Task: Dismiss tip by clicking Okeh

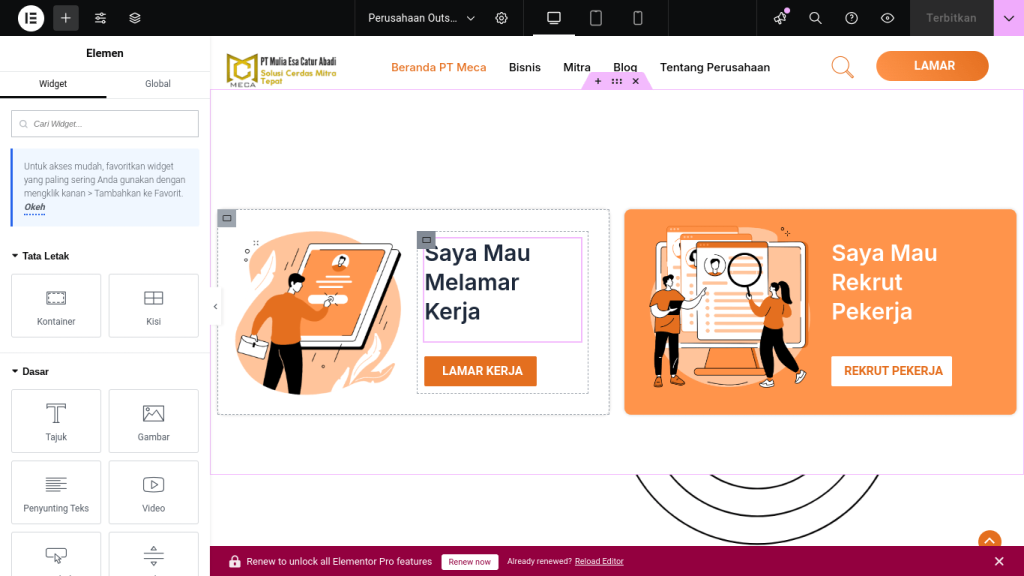Action: [x=35, y=207]
